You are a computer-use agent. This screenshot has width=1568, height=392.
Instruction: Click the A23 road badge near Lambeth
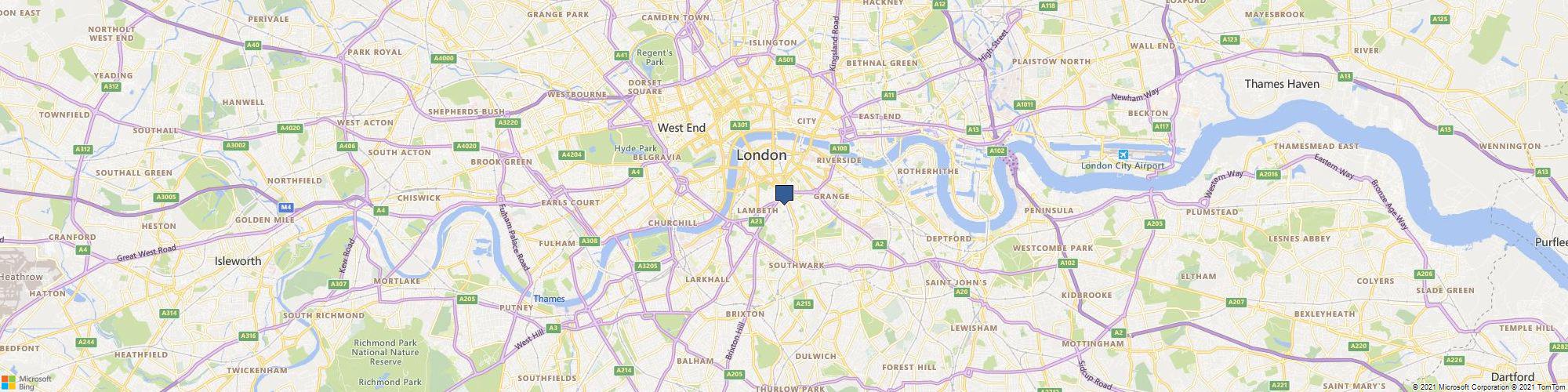(757, 222)
